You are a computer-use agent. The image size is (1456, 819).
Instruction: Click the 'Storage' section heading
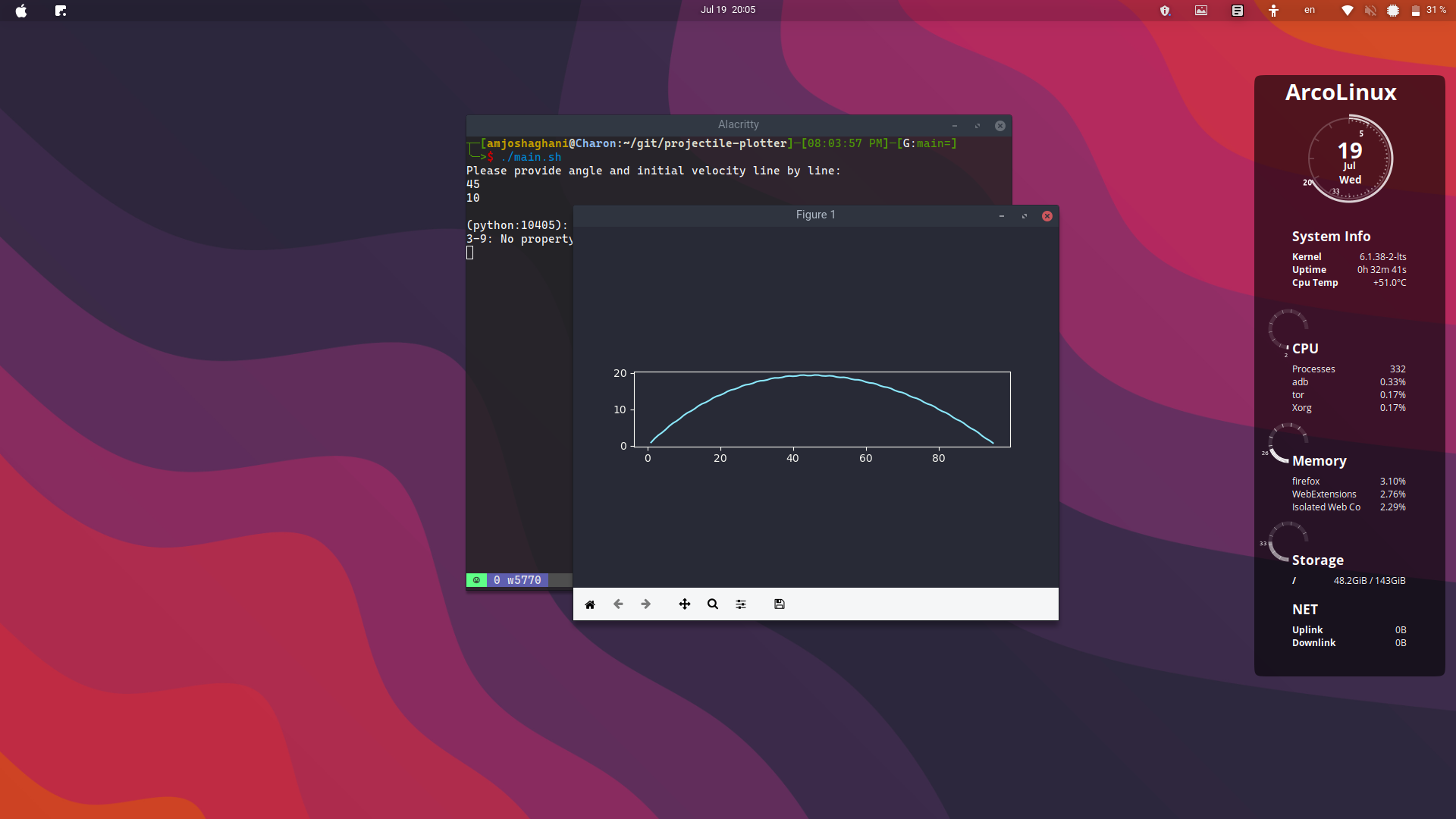coord(1317,560)
